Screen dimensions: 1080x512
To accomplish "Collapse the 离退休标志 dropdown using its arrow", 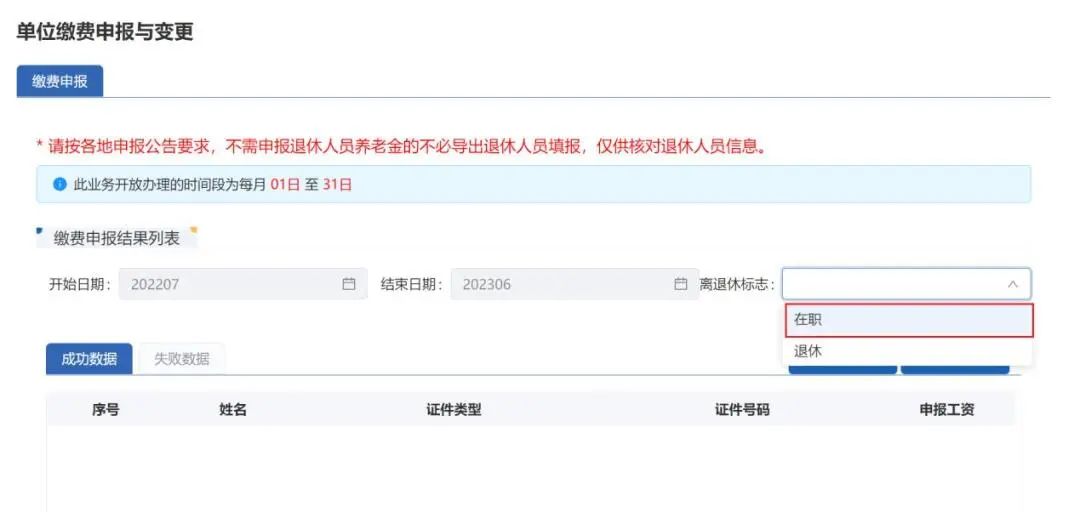I will 1012,284.
